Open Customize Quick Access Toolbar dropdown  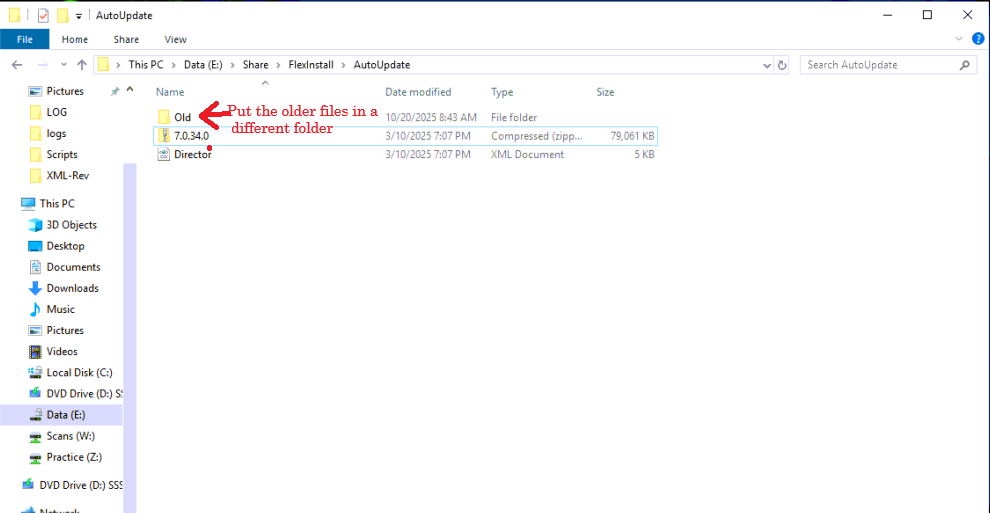click(x=79, y=16)
